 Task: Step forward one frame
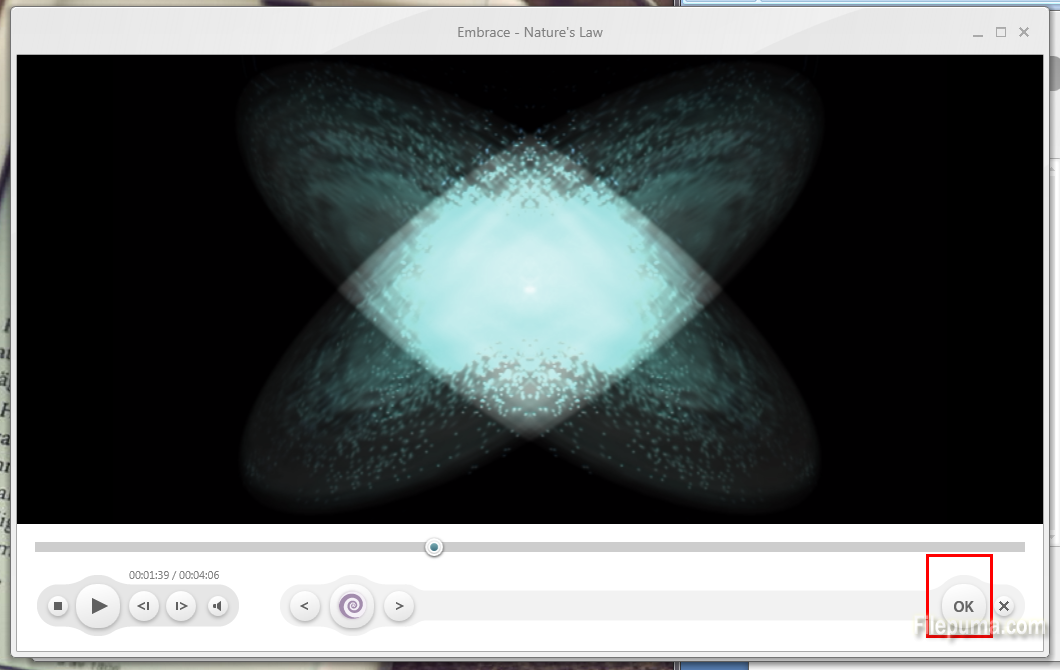[181, 605]
